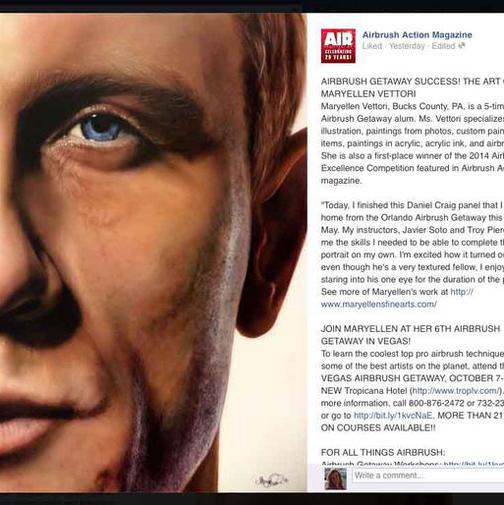Screen dimensions: 504x505
Task: Visit the www.maryellensfinearts.com link
Action: click(x=379, y=304)
